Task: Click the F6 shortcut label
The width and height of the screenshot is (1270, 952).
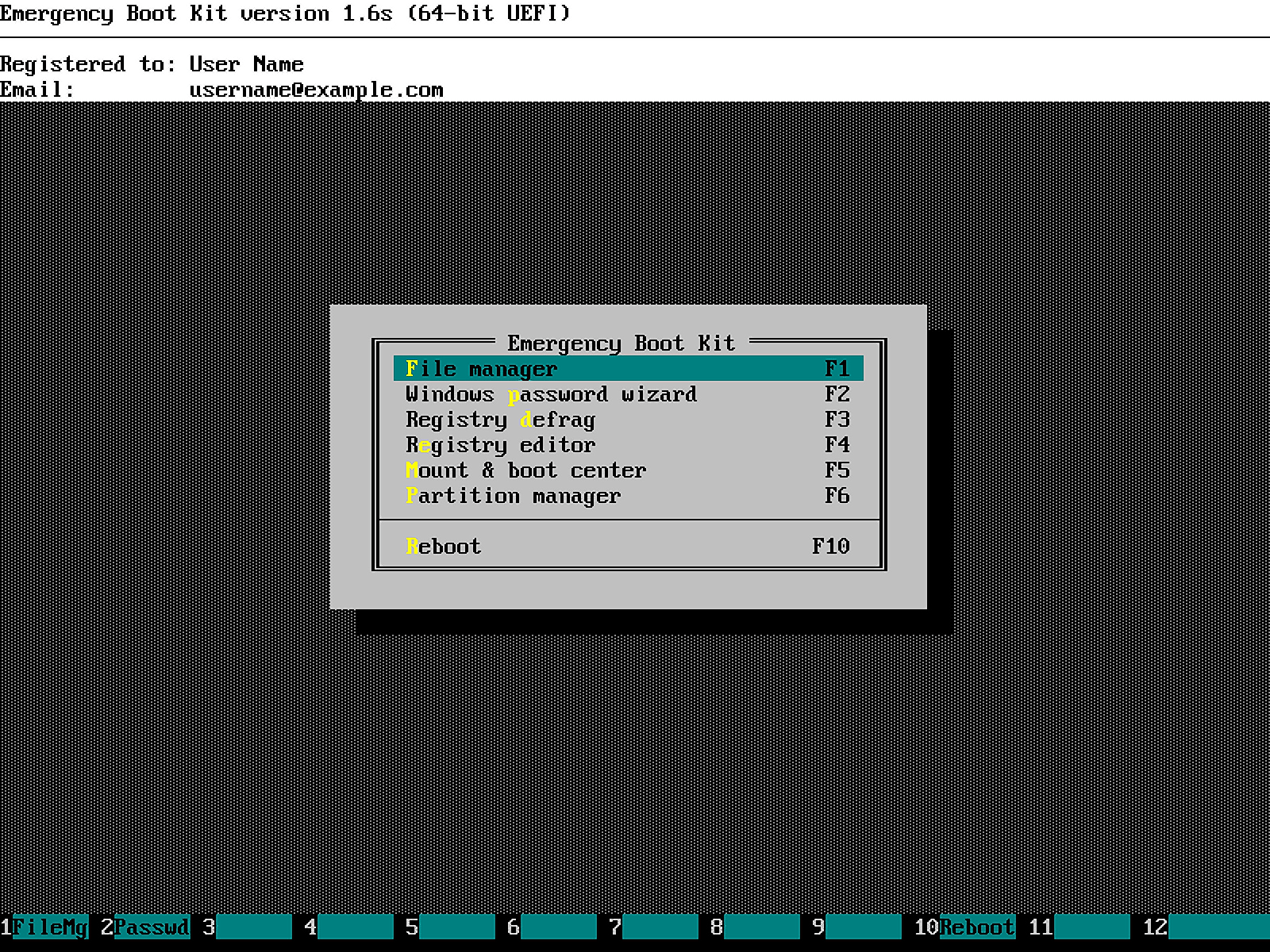Action: pos(837,495)
